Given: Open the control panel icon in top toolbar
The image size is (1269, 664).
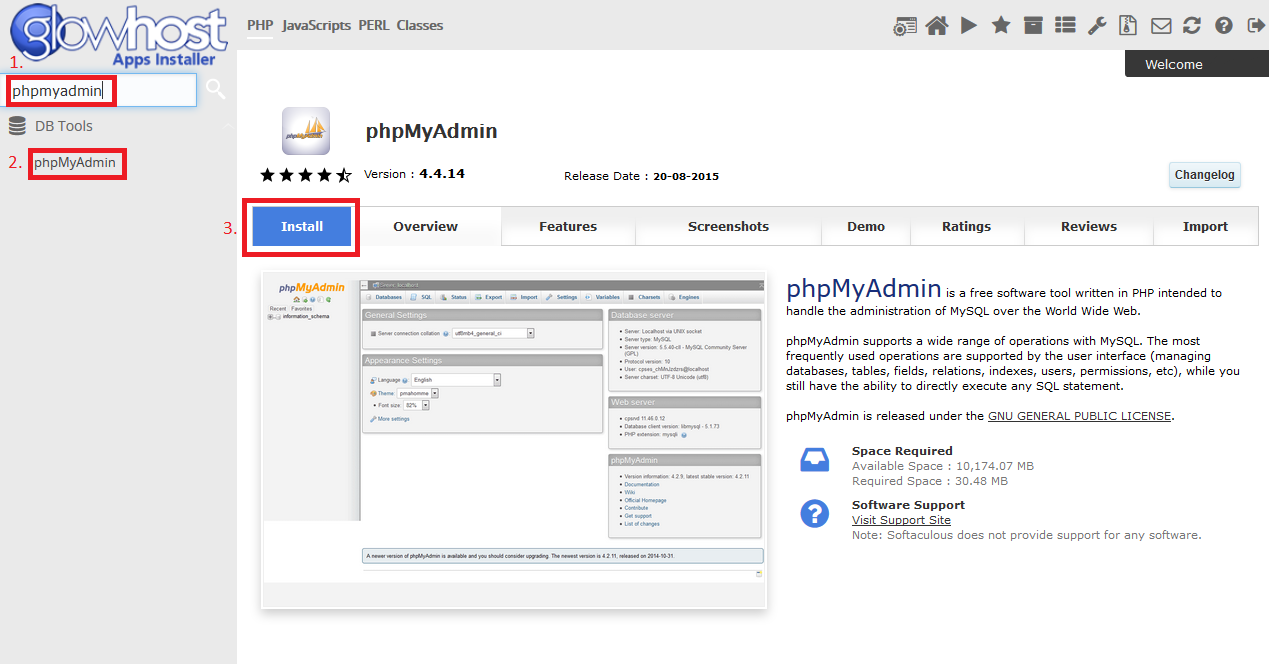Looking at the screenshot, I should [905, 26].
